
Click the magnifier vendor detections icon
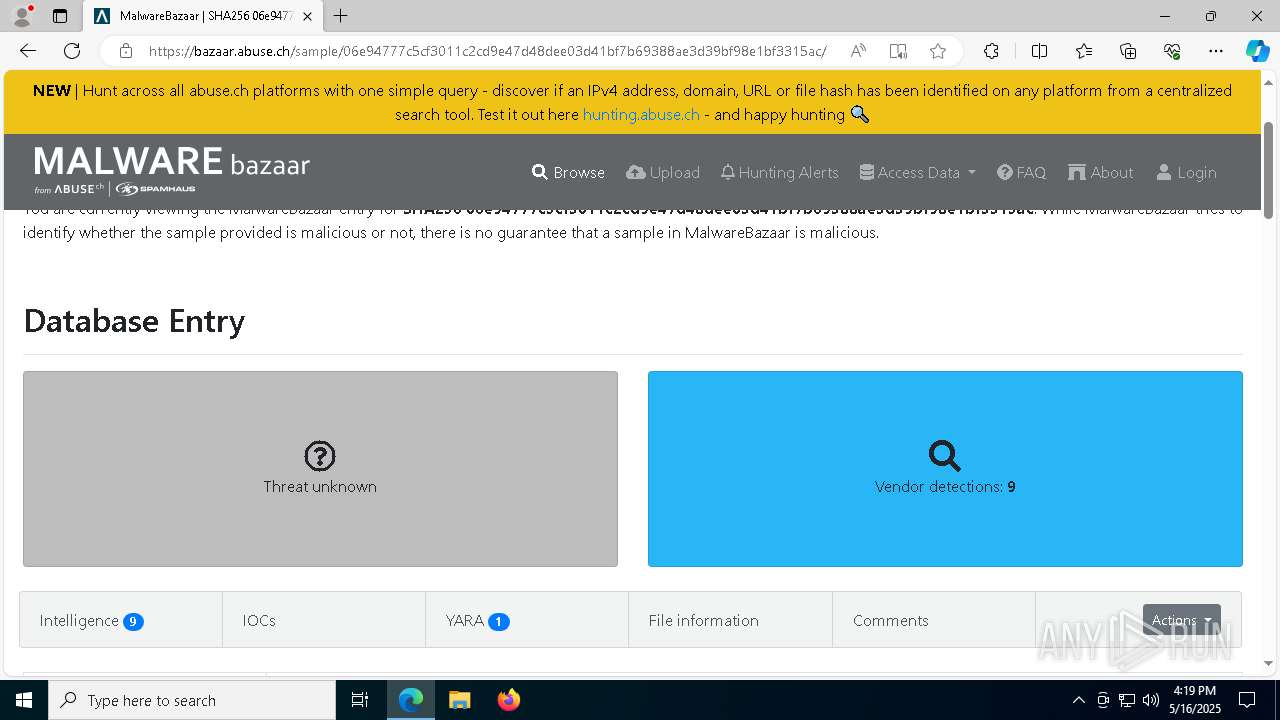point(945,456)
